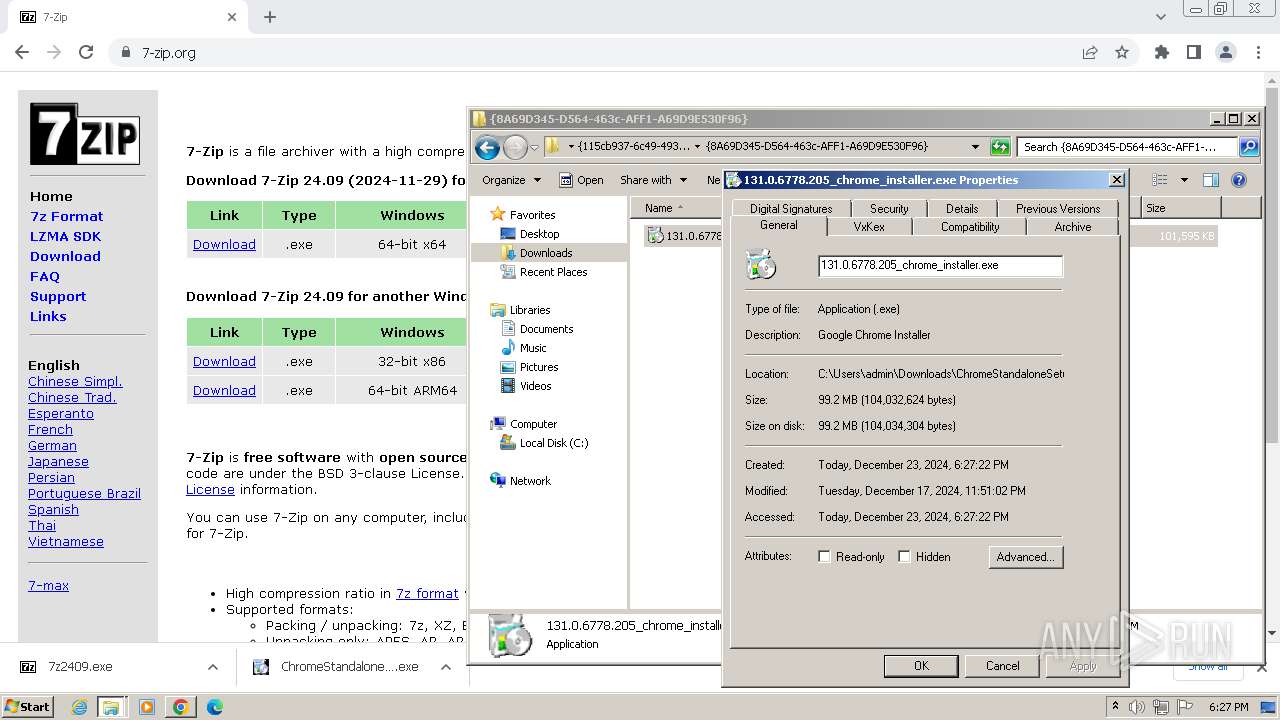The image size is (1280, 720).
Task: Switch to the Archive tab
Action: point(1073,227)
